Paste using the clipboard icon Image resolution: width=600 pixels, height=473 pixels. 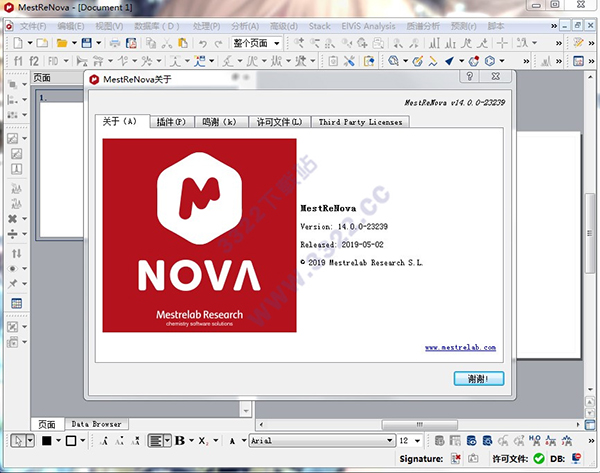tap(183, 43)
